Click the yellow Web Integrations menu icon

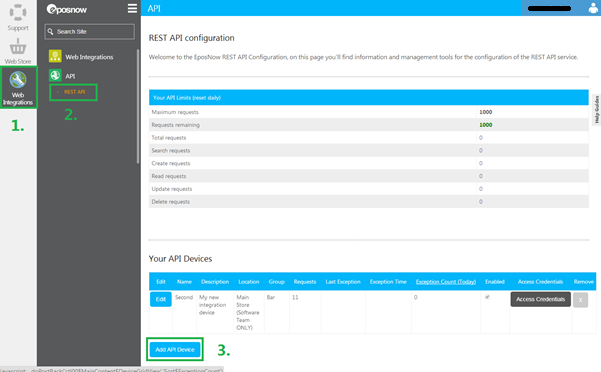(x=55, y=56)
